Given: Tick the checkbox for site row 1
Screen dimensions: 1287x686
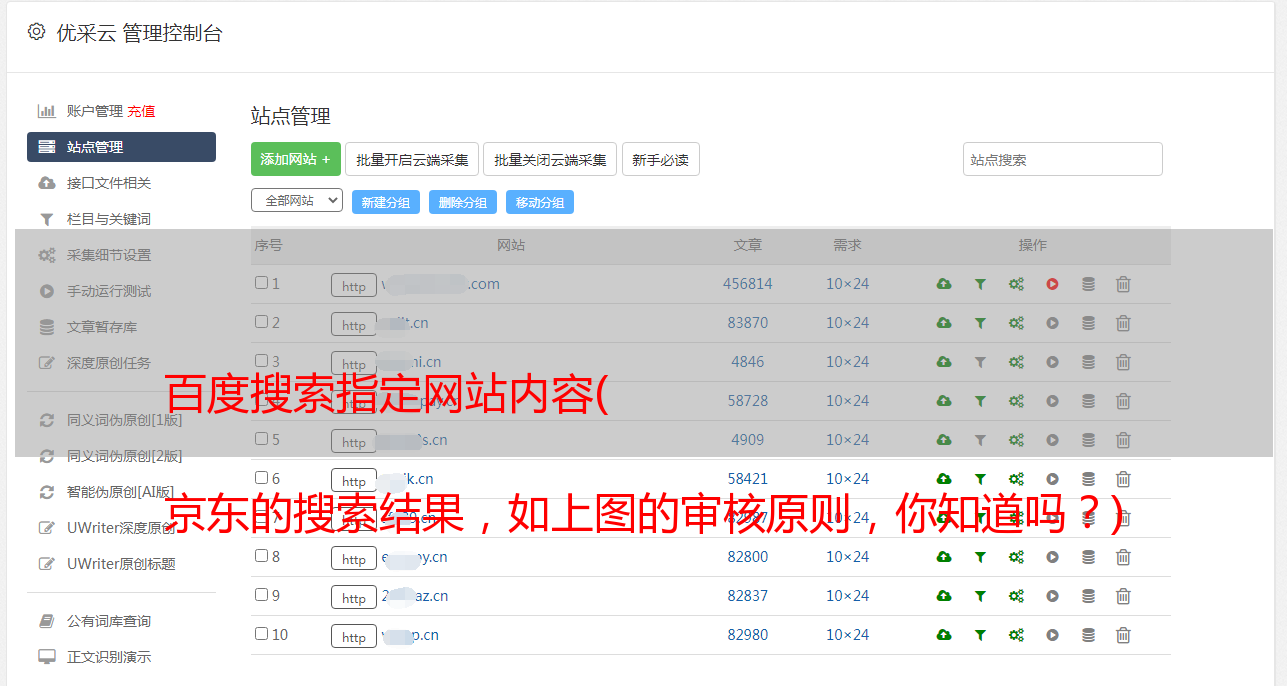Looking at the screenshot, I should 261,283.
